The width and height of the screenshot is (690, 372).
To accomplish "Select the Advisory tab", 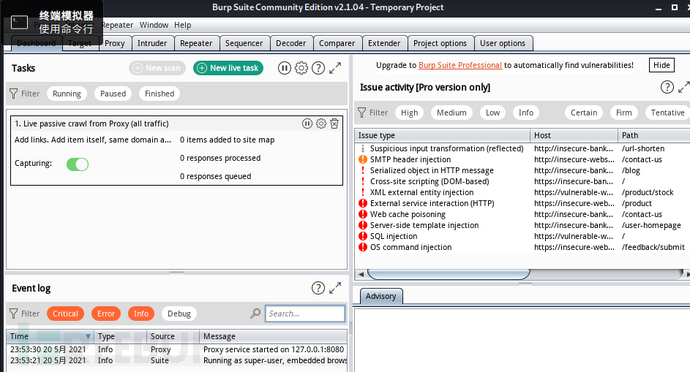I will coord(381,296).
